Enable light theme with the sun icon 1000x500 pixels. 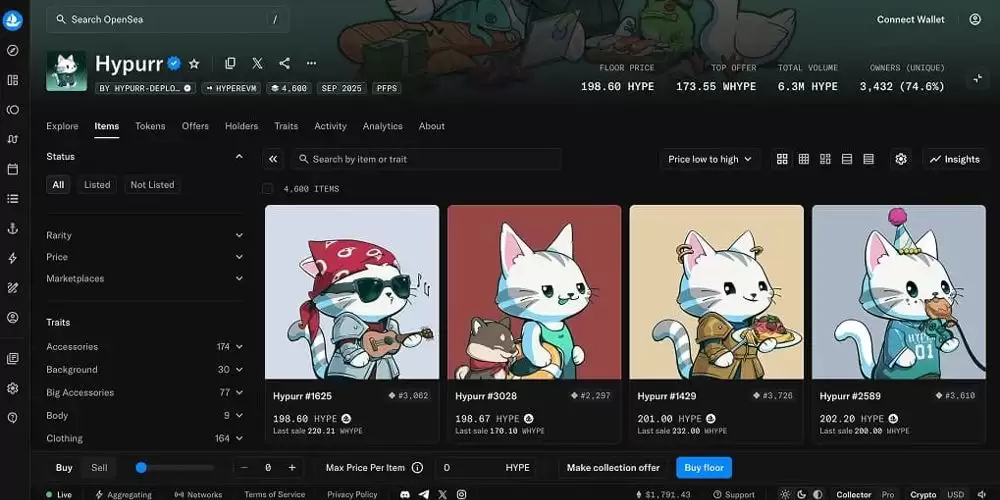[x=784, y=494]
